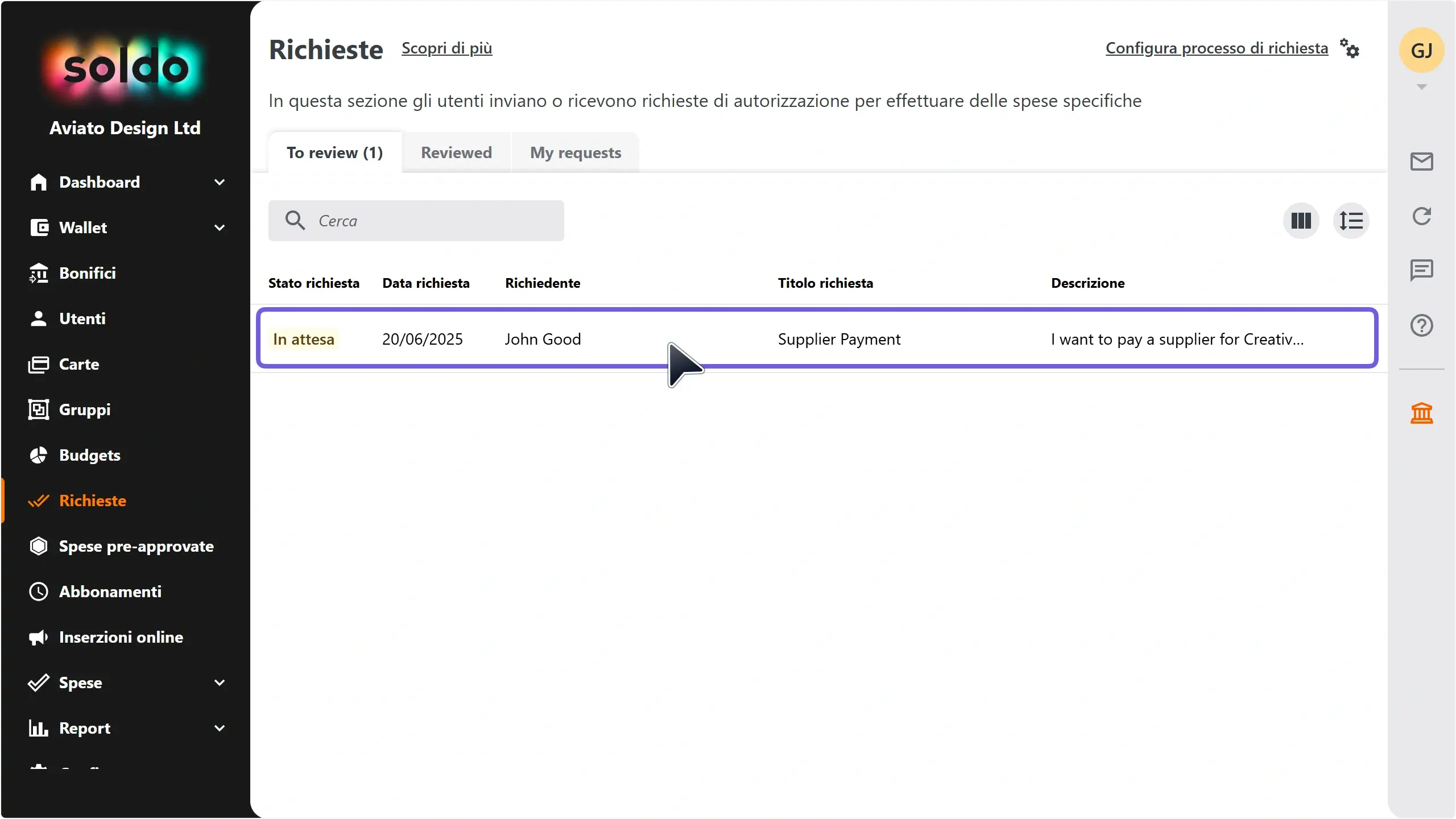This screenshot has height=819, width=1456.
Task: Click the refresh icon in right rail
Action: coord(1421,216)
